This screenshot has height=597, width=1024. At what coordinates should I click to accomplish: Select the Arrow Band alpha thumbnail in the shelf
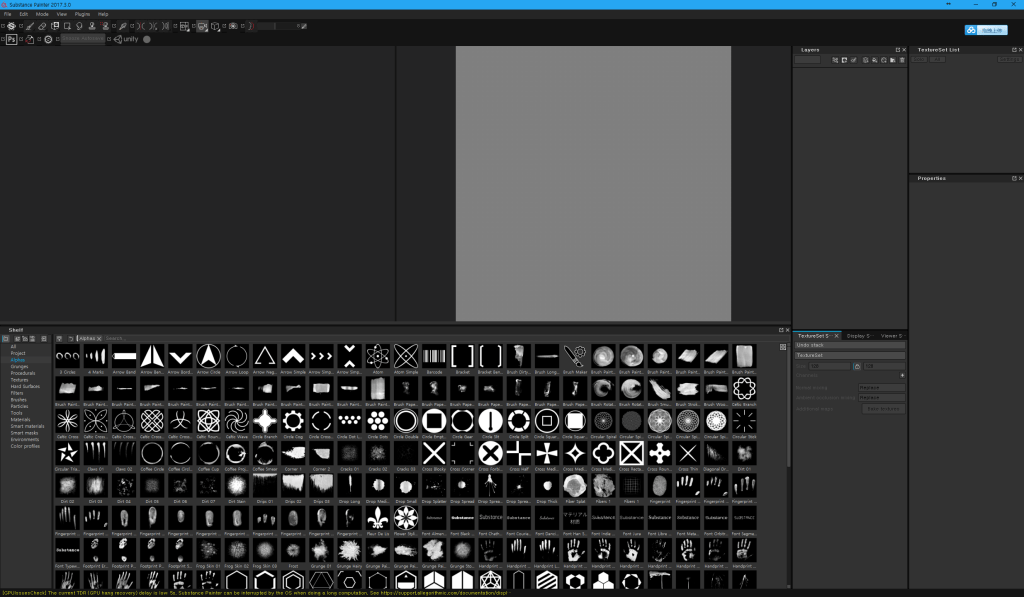click(x=125, y=356)
